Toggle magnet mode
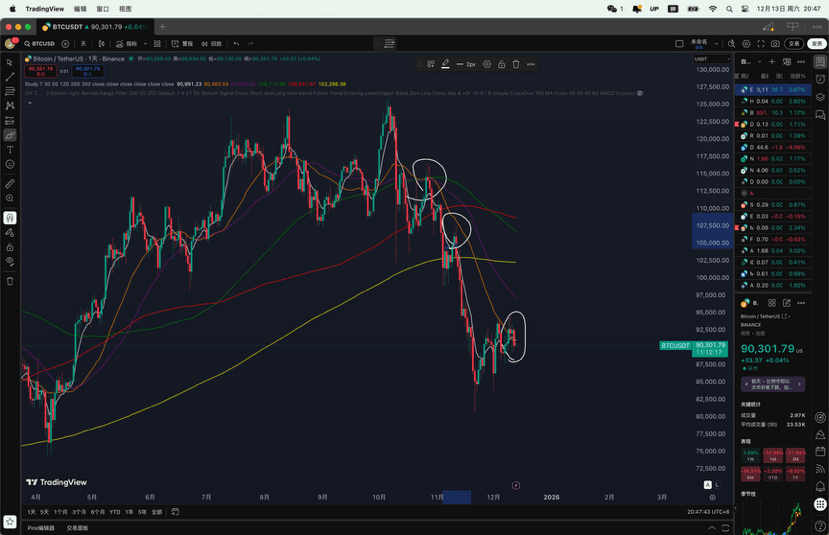The width and height of the screenshot is (829, 535). click(10, 218)
